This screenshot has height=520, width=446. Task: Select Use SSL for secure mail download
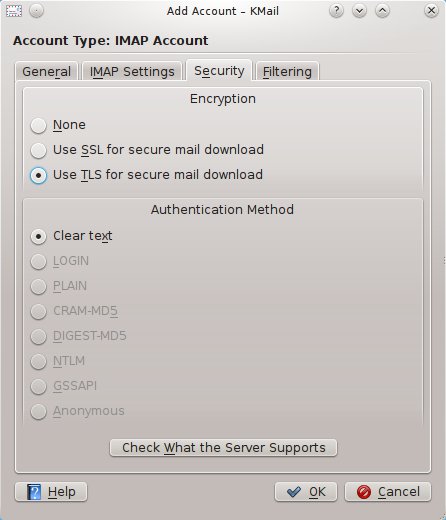(x=147, y=150)
